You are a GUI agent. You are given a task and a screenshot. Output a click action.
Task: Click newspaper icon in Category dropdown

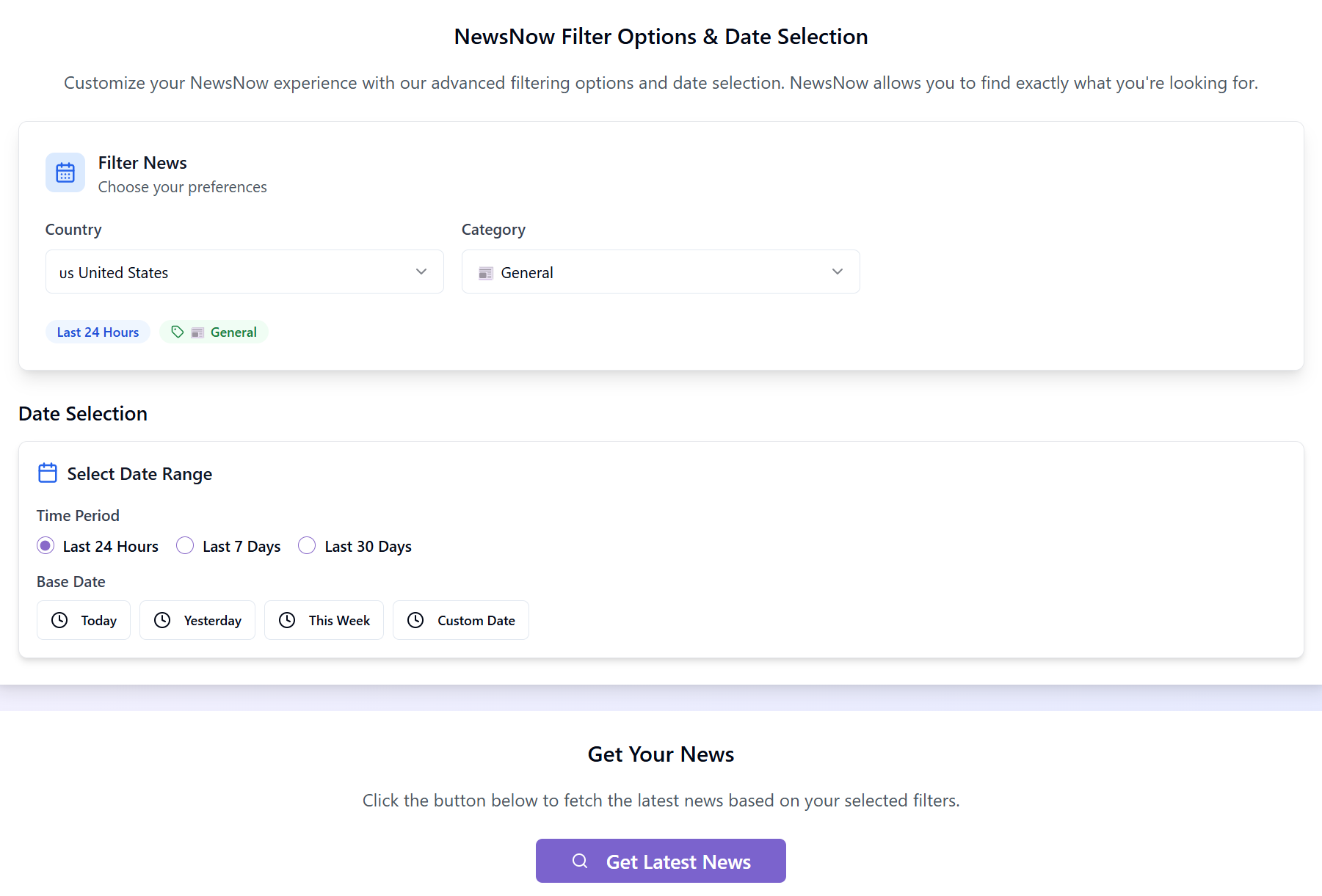click(x=485, y=273)
